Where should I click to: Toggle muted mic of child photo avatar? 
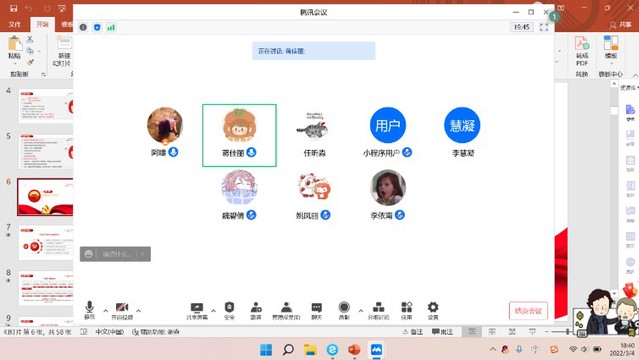[x=400, y=215]
